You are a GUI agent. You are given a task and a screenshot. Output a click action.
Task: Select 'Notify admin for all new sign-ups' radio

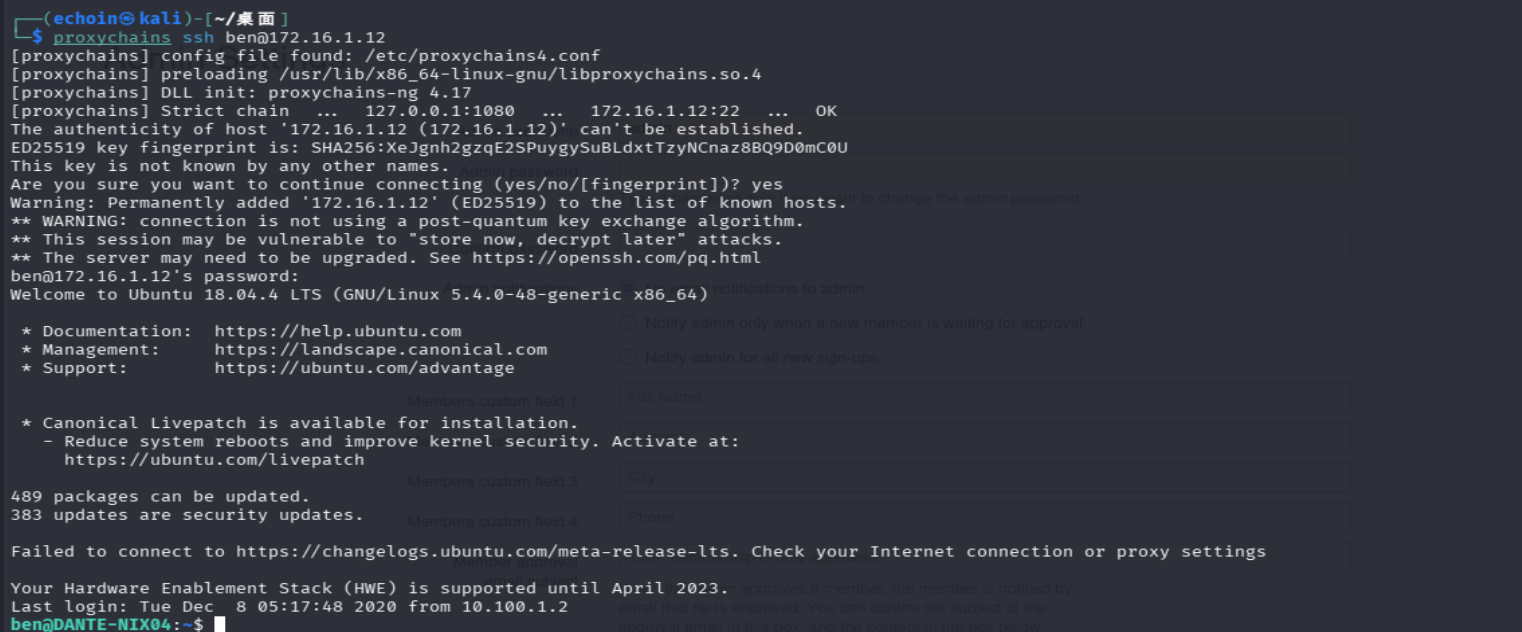pos(628,357)
